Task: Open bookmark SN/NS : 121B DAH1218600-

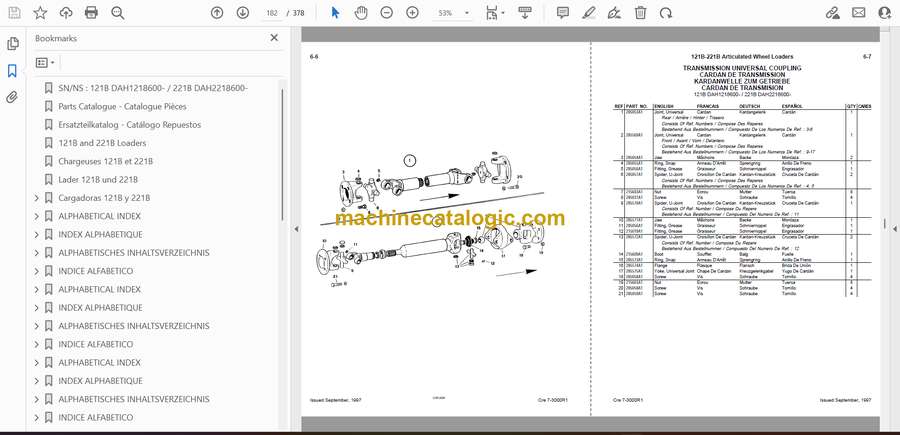Action: click(x=153, y=88)
